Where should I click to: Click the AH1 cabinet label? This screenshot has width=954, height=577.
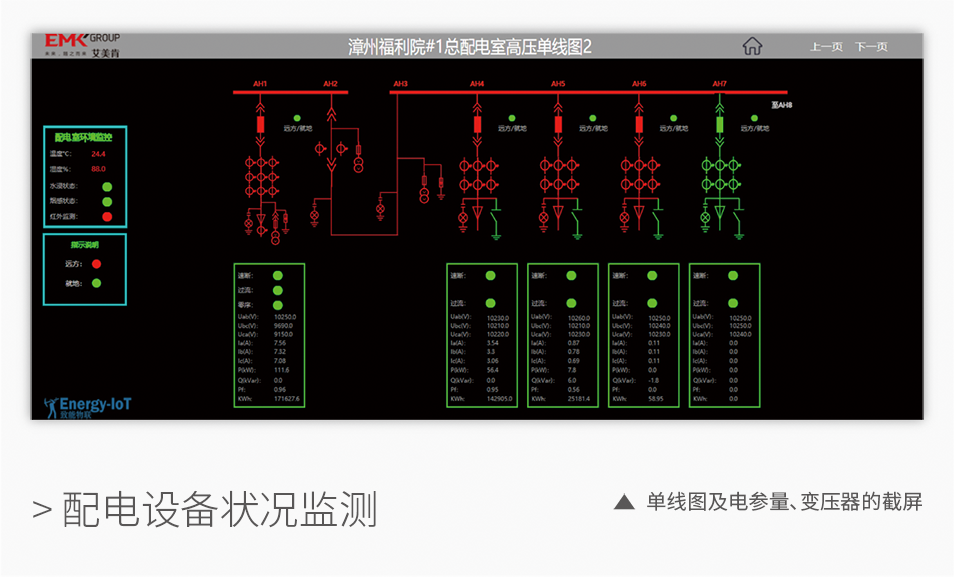(x=260, y=84)
